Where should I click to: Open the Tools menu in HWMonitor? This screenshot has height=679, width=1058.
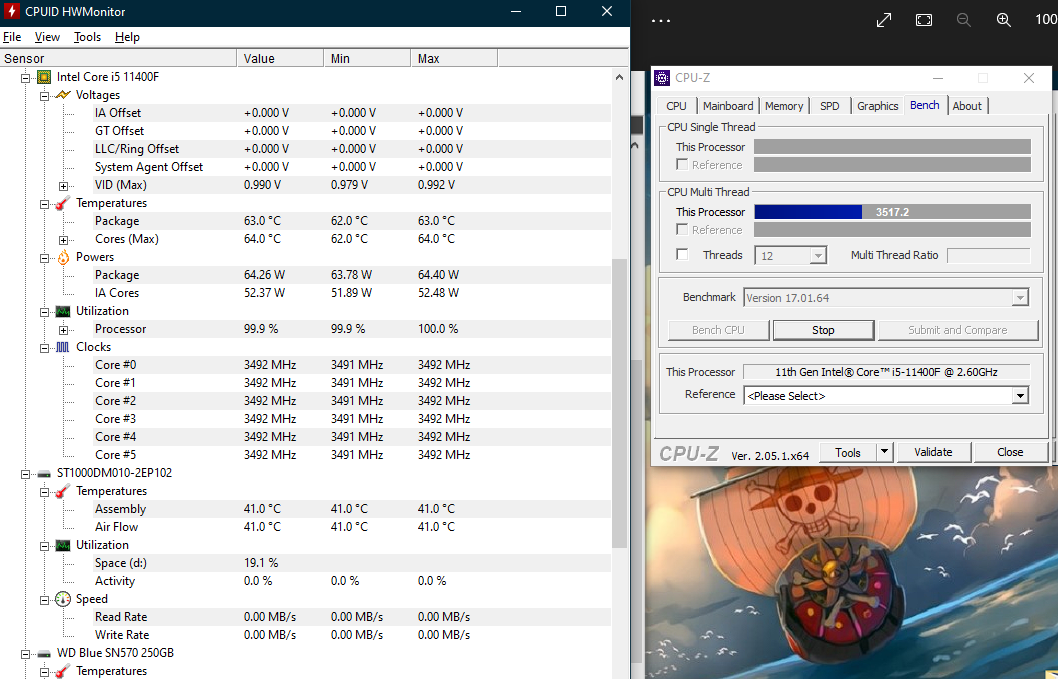click(x=87, y=37)
